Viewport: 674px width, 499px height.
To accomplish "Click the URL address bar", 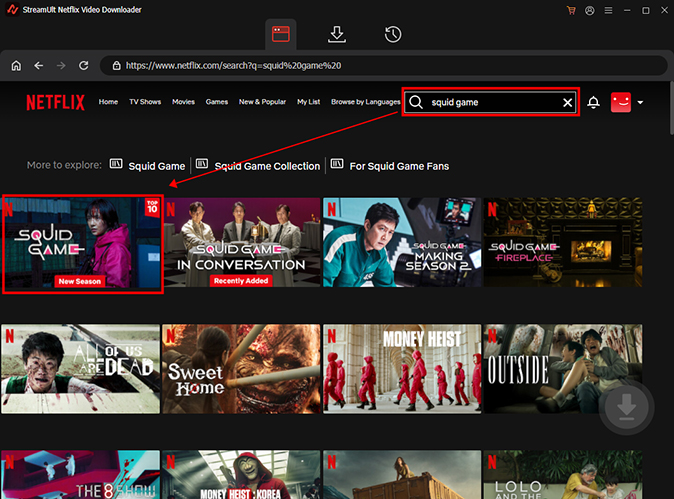I will 383,65.
